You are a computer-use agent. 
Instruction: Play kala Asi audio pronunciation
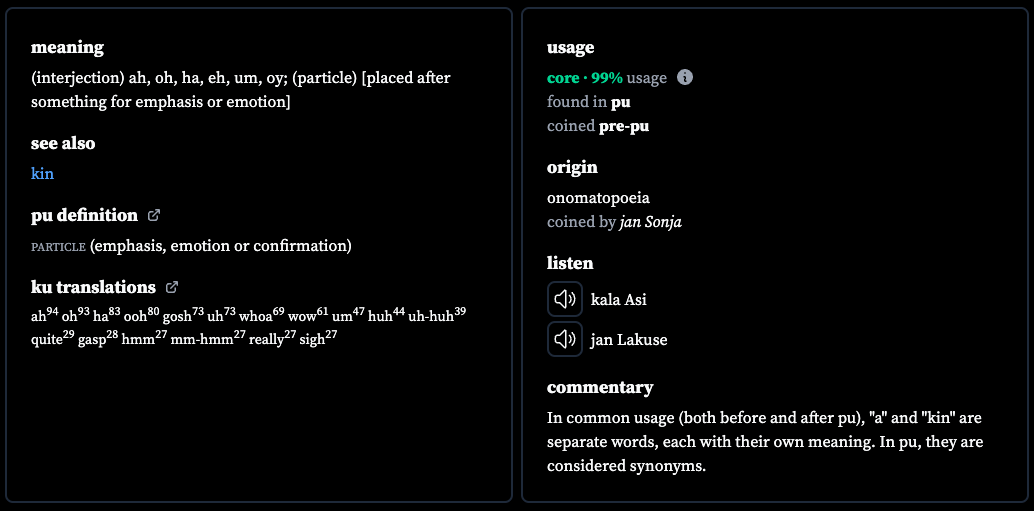click(x=564, y=299)
